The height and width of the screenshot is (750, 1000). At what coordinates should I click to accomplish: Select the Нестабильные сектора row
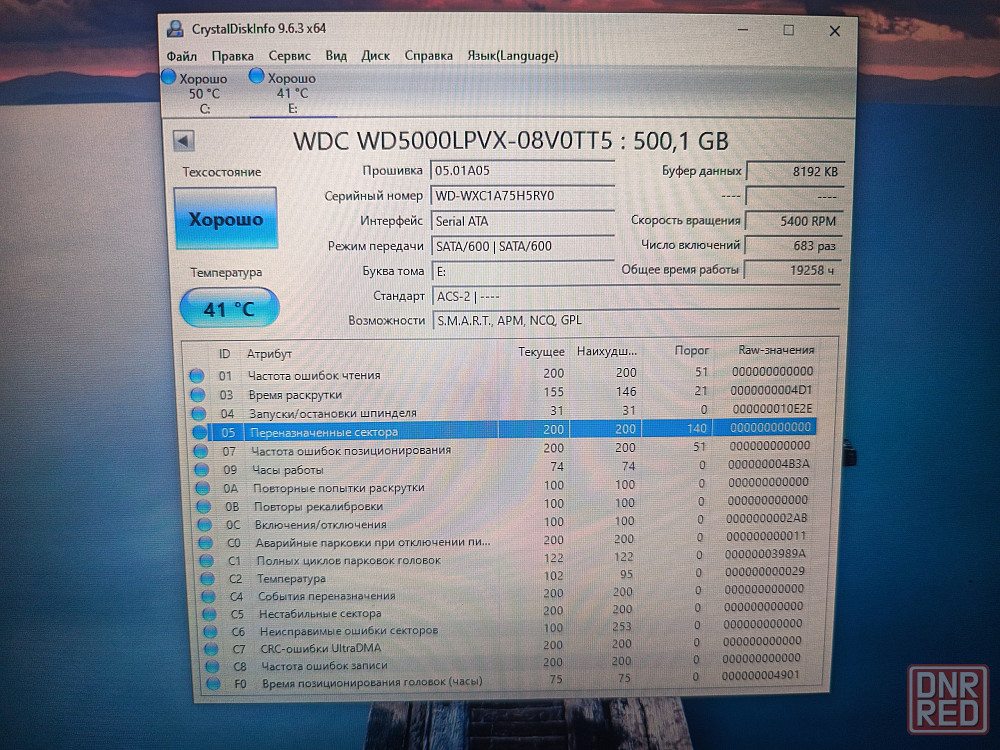pos(504,612)
